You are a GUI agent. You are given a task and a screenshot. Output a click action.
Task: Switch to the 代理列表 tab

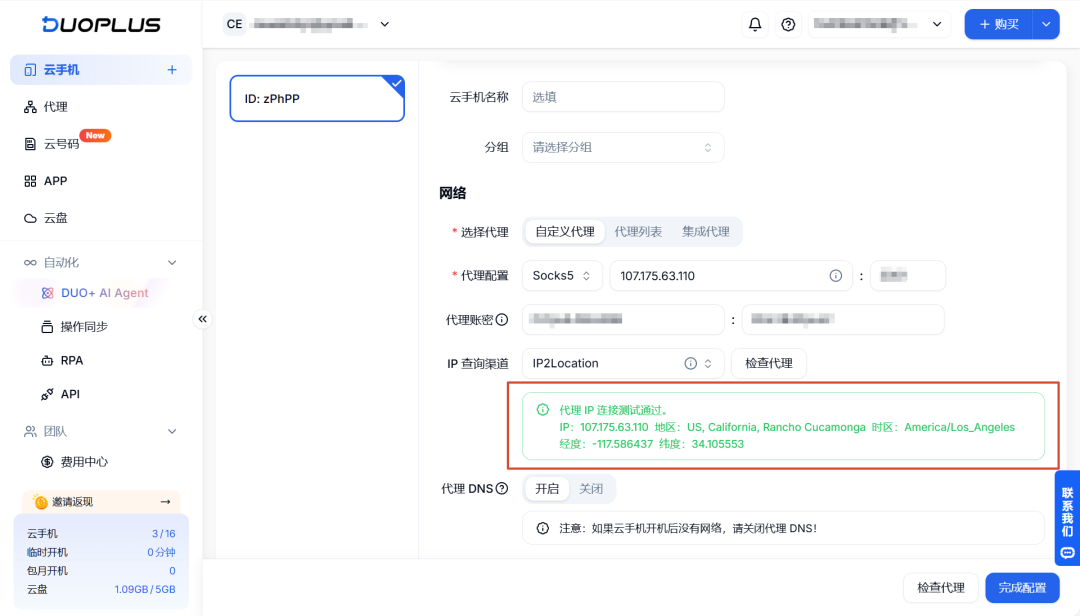[x=638, y=232]
